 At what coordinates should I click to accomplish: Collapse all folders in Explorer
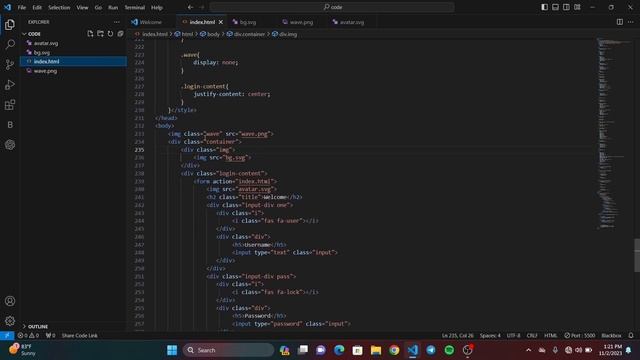tap(120, 34)
